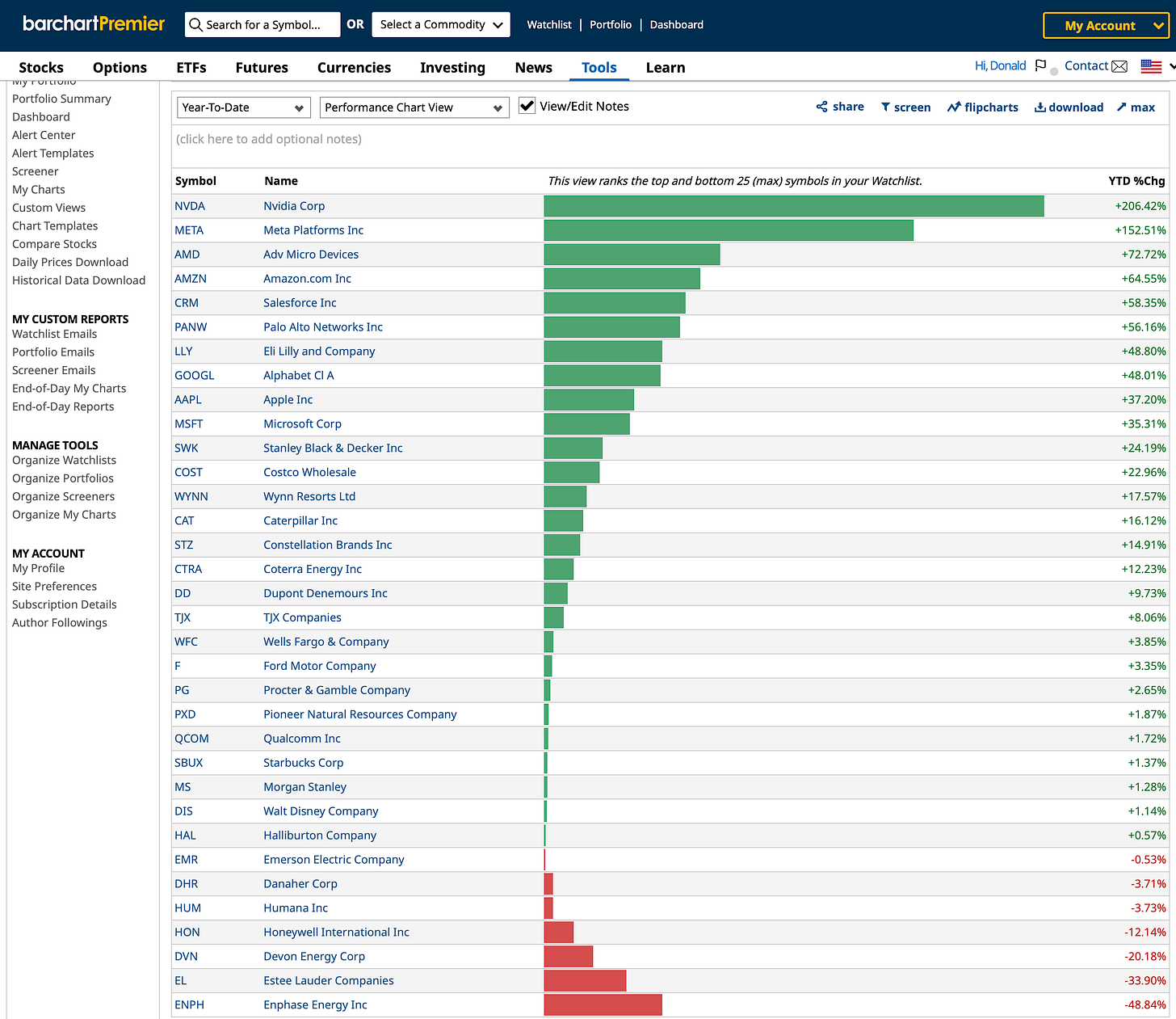Screen dimensions: 1176x1019
Task: Click the Amazon.com Inc name link
Action: 307,279
